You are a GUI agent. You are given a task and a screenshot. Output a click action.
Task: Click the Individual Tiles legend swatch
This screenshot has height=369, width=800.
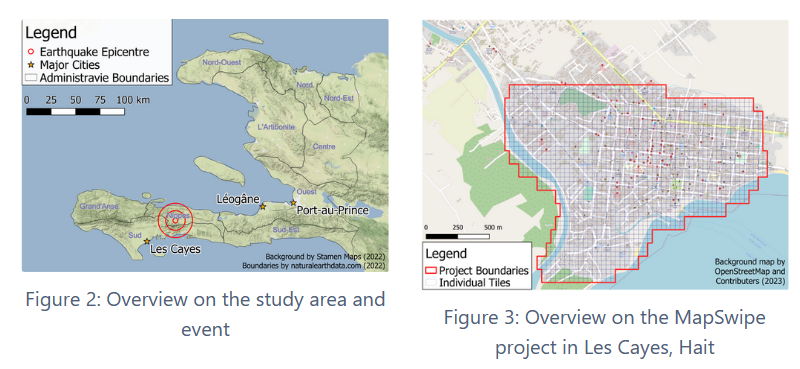click(432, 282)
